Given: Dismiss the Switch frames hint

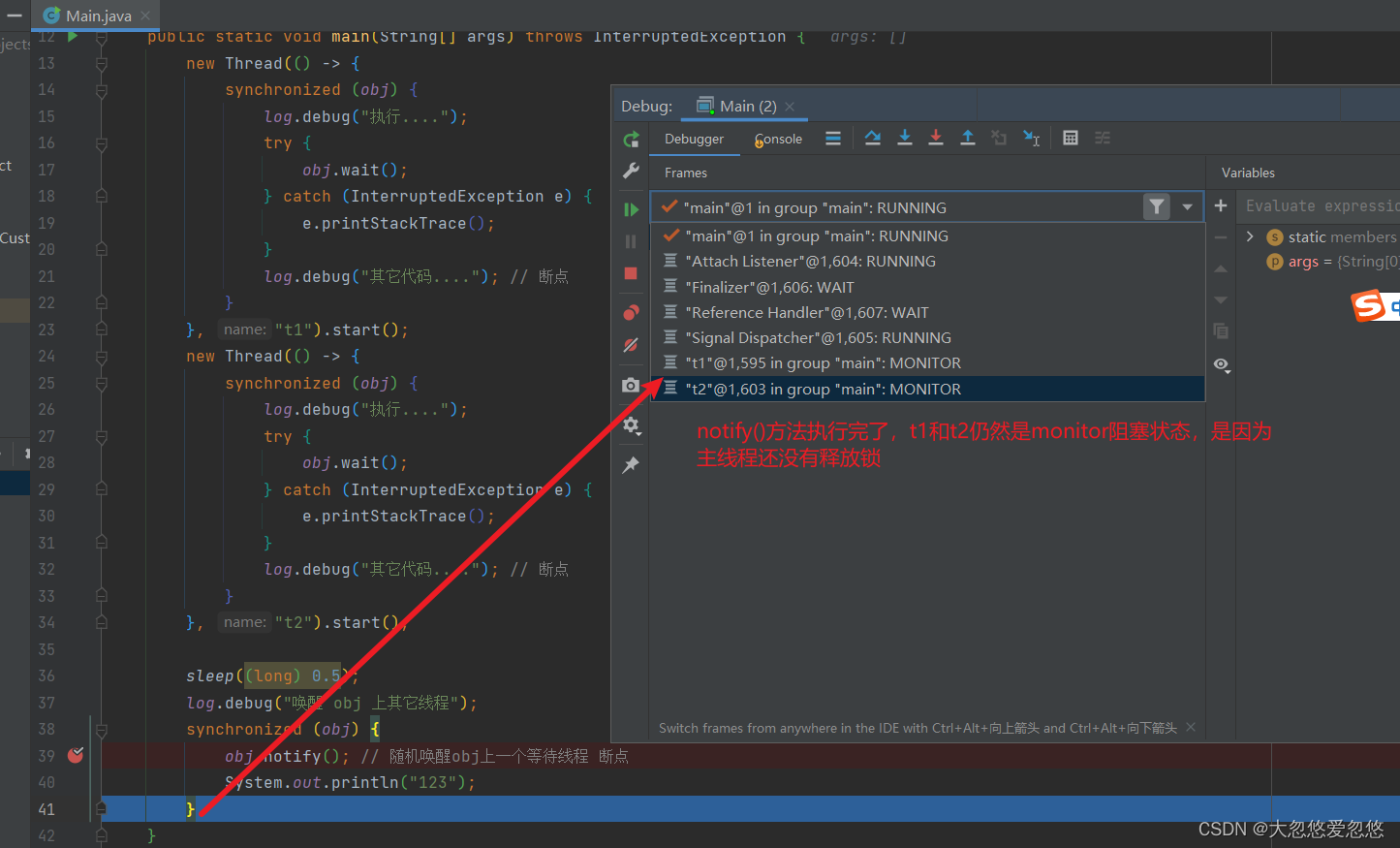Looking at the screenshot, I should pos(1191,727).
